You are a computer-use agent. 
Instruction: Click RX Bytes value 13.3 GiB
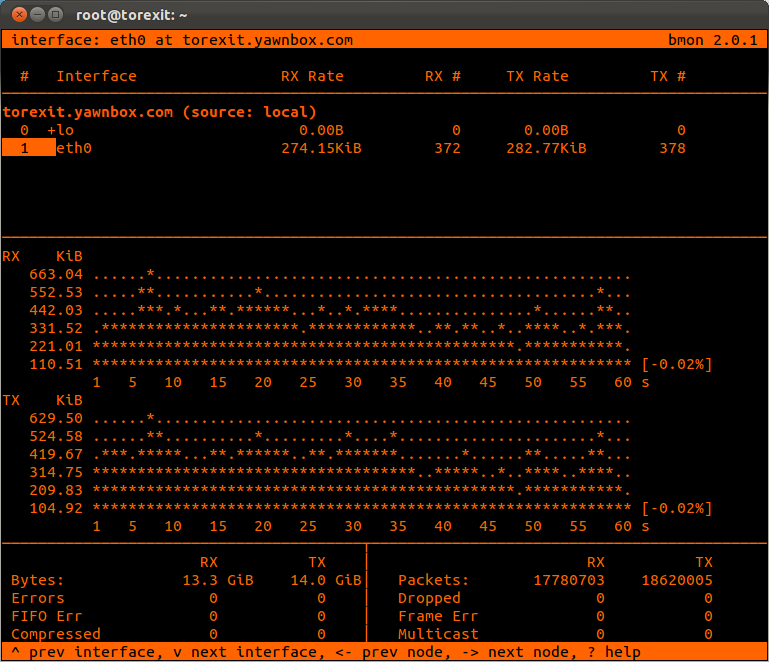click(x=218, y=580)
